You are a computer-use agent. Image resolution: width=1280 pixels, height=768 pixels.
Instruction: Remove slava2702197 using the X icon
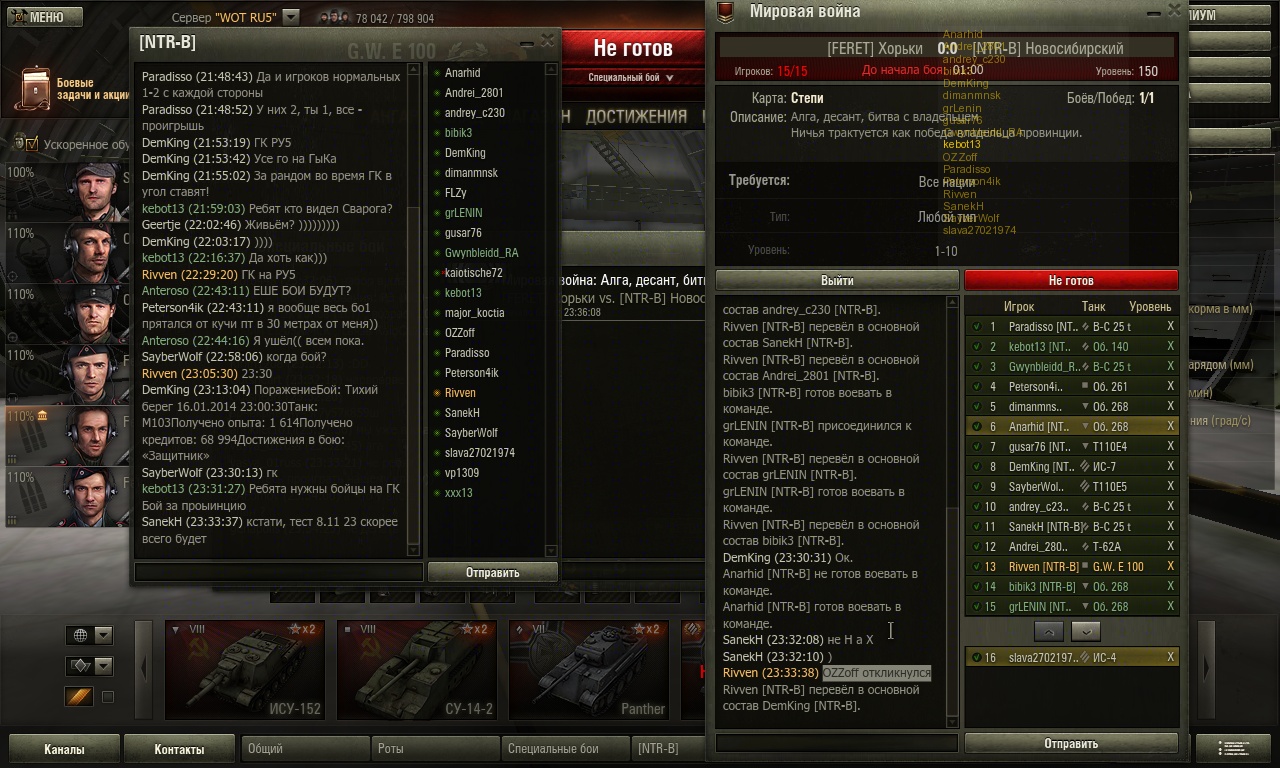1170,657
